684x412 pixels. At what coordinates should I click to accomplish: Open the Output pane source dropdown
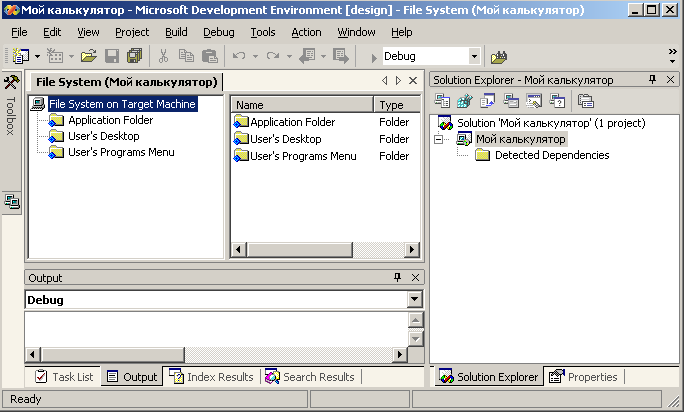point(414,299)
